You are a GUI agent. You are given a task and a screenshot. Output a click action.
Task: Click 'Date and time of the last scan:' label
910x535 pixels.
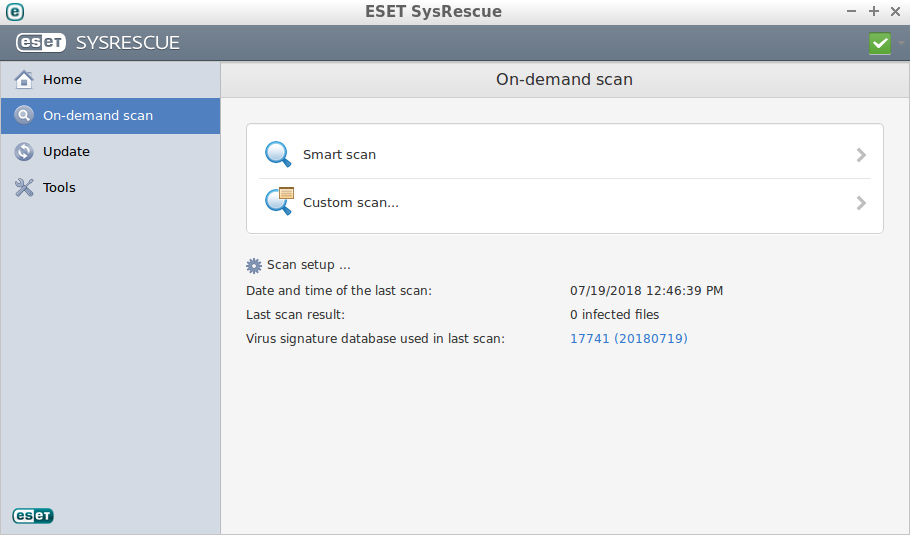(339, 291)
